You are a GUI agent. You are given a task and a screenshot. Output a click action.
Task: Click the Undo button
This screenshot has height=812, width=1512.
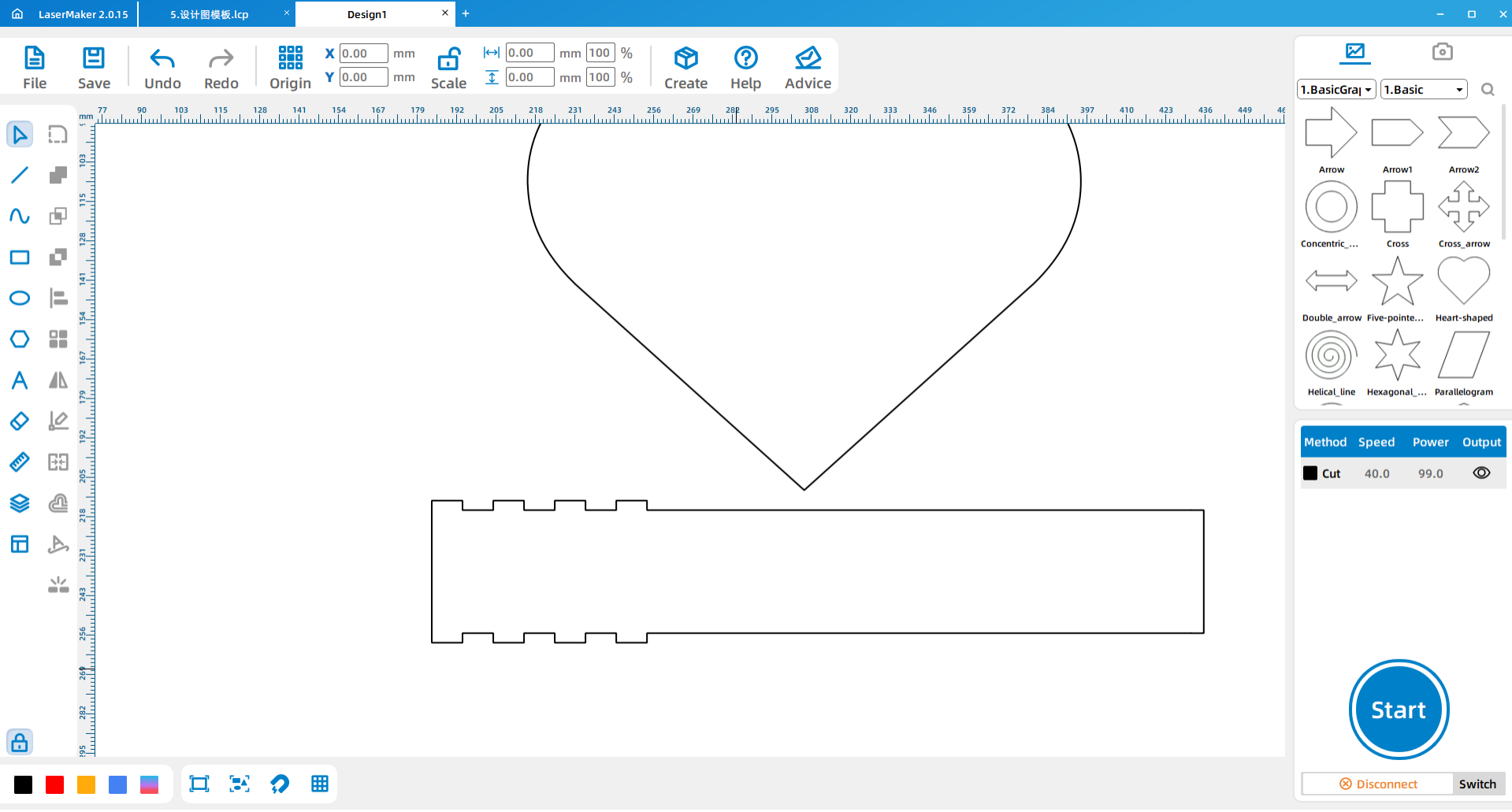tap(162, 68)
